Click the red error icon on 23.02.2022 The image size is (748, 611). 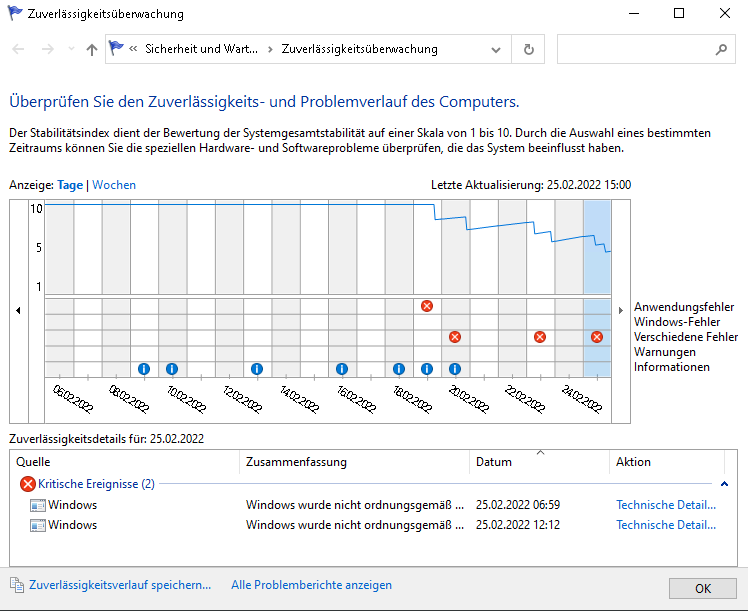[540, 337]
